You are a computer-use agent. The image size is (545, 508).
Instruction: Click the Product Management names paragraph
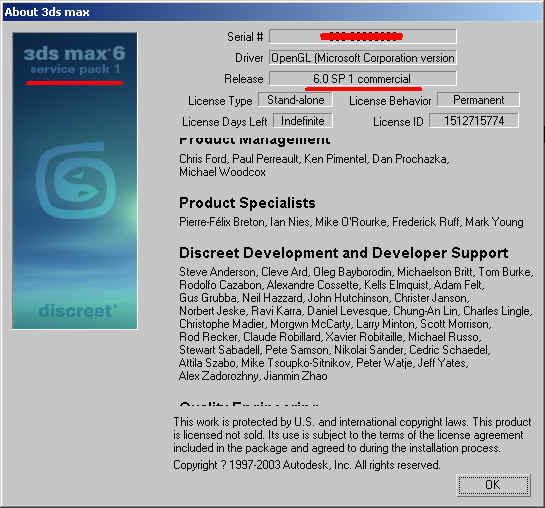coord(314,165)
